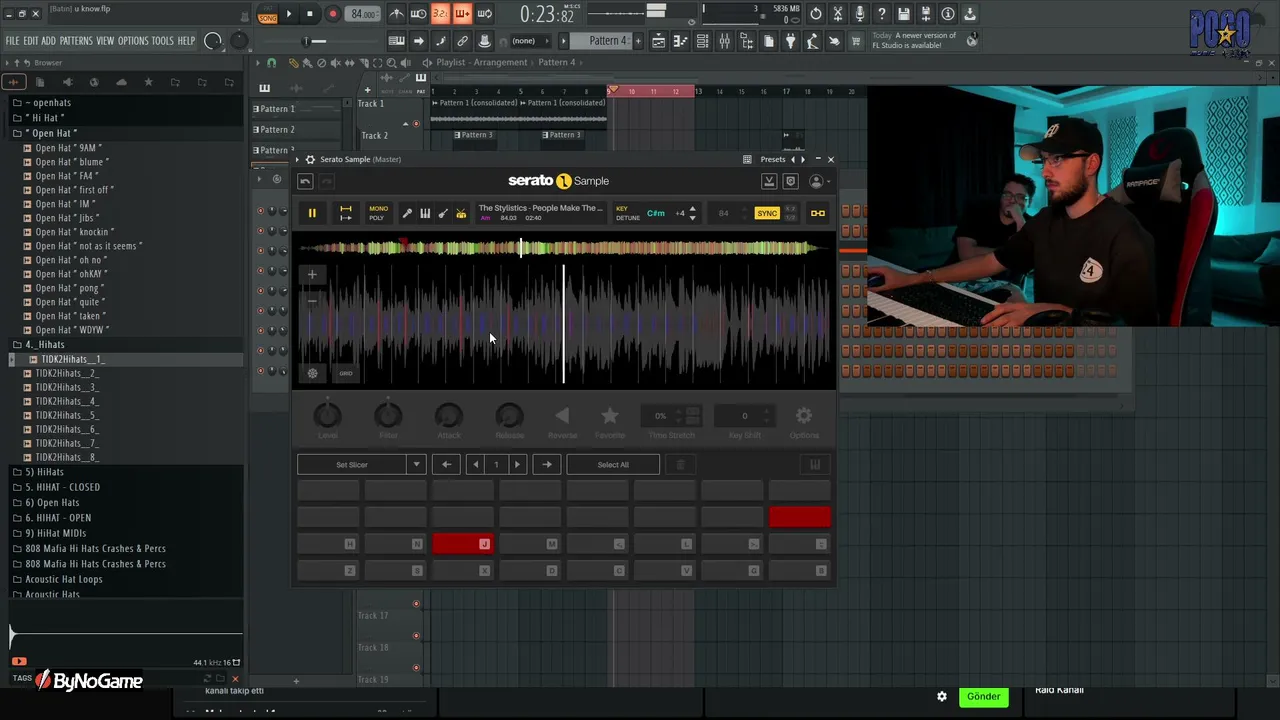Click the red highlighted pad labeled J
1280x720 pixels.
click(462, 543)
